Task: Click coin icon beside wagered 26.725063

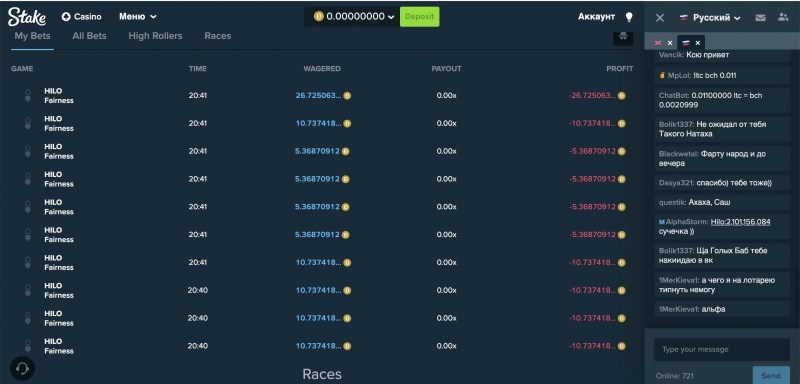Action: 347,95
